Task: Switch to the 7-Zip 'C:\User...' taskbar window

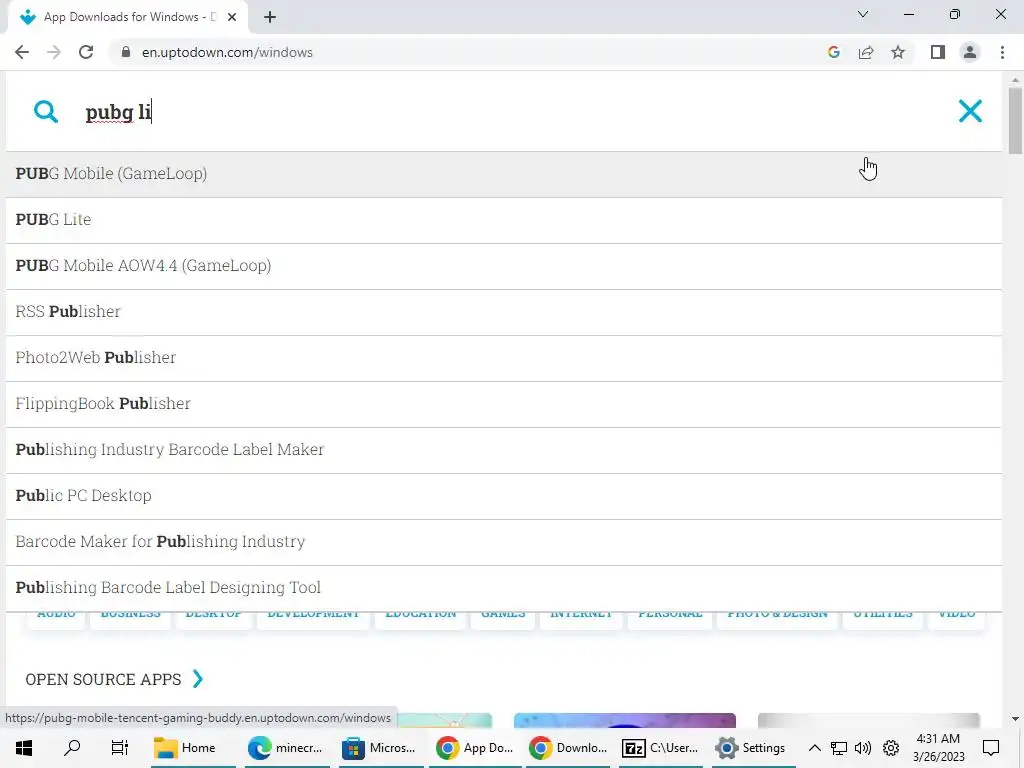Action: [661, 748]
